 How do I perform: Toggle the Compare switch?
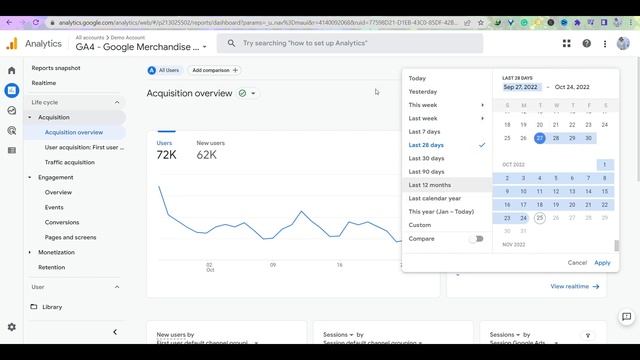click(x=476, y=239)
